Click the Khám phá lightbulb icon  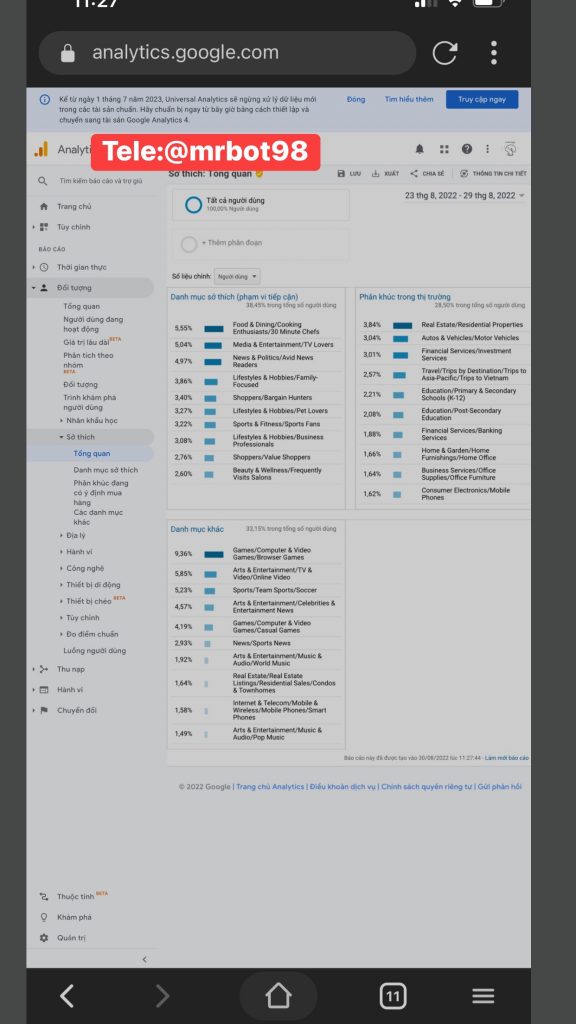point(44,918)
